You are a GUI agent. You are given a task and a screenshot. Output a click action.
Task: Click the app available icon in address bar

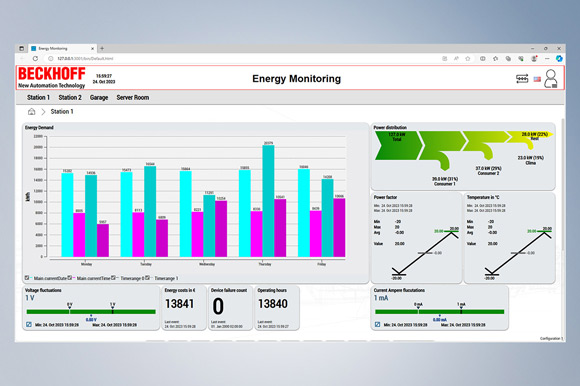(x=445, y=58)
